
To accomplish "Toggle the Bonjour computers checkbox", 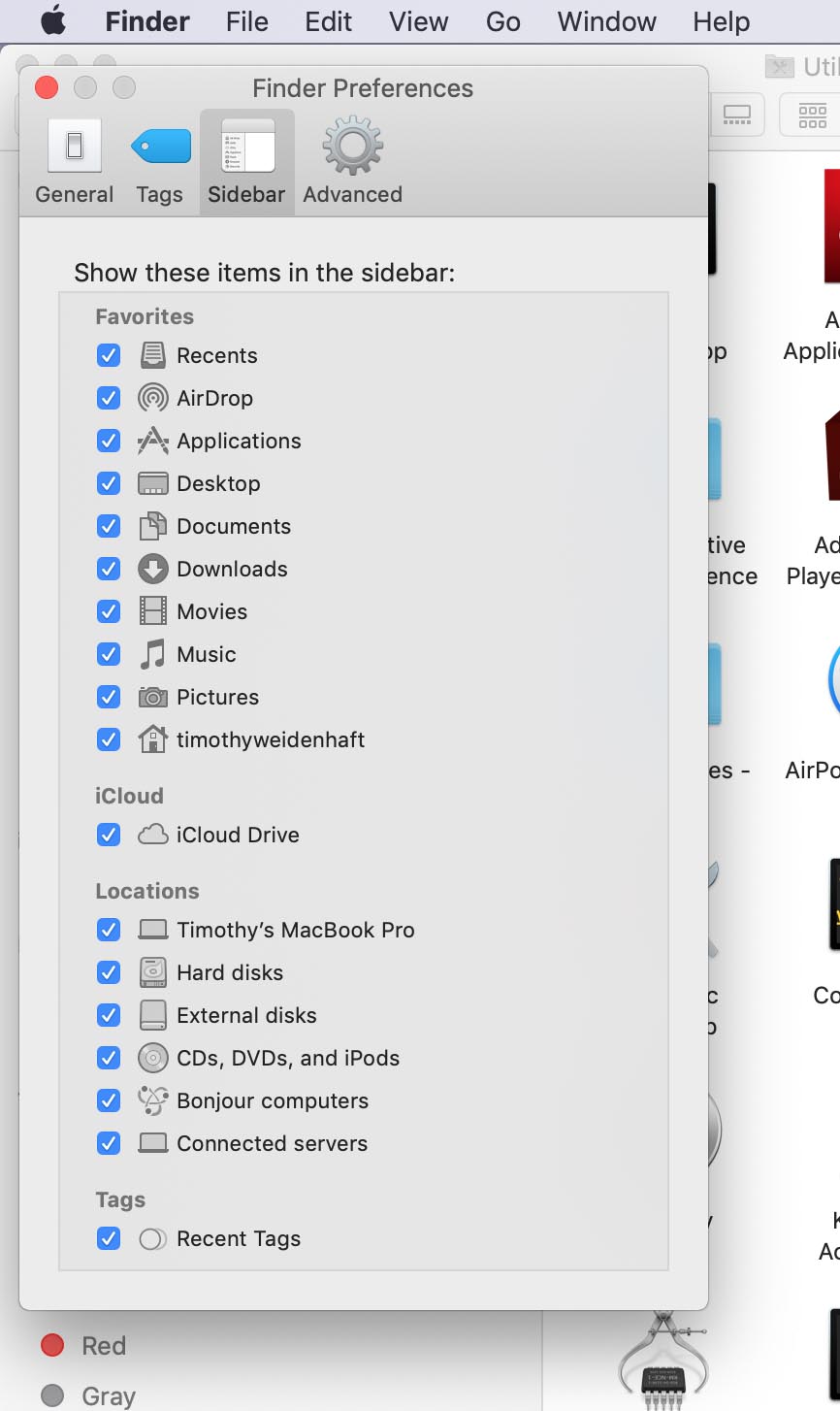I will 109,1100.
